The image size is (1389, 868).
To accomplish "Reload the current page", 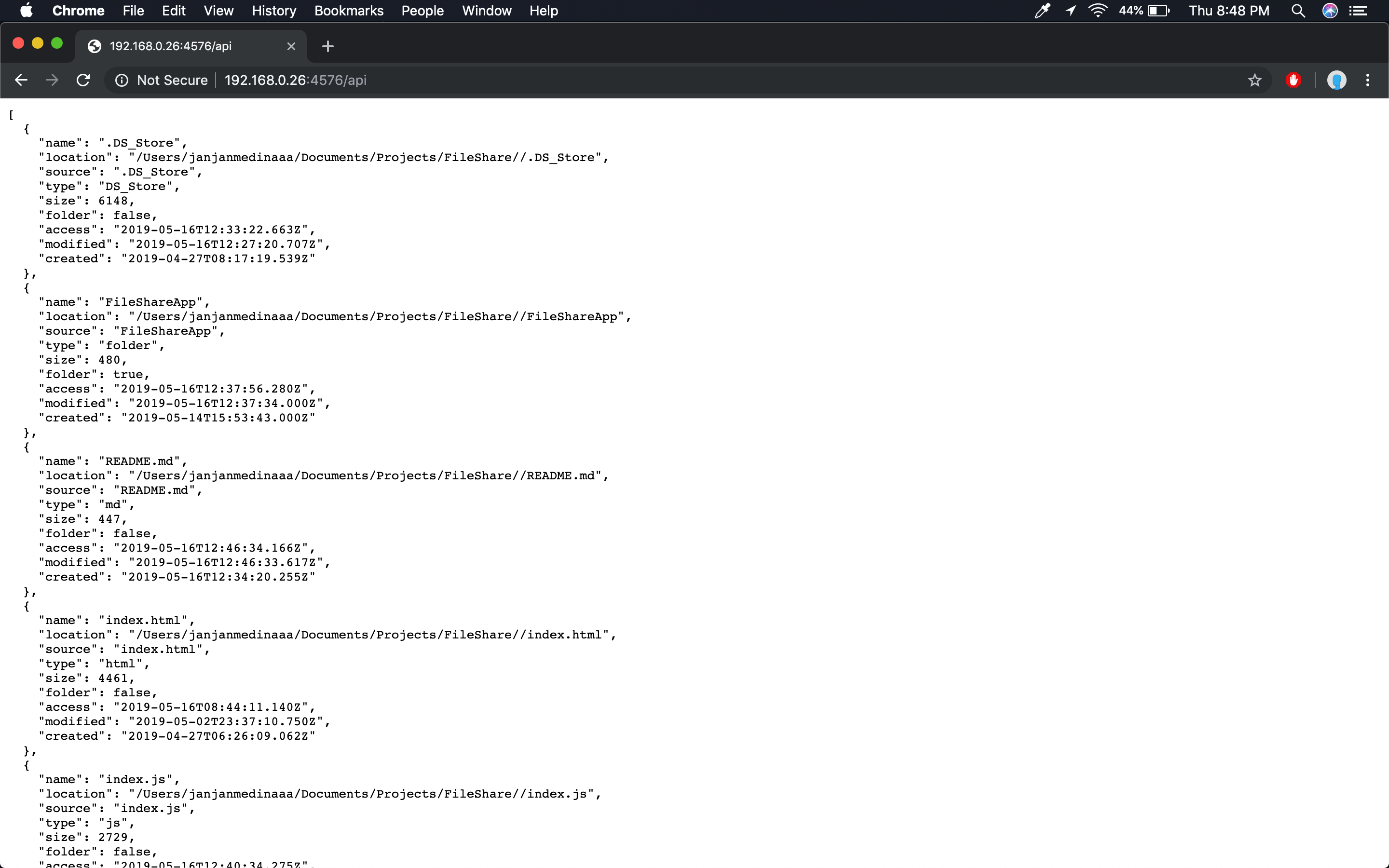I will 83,80.
